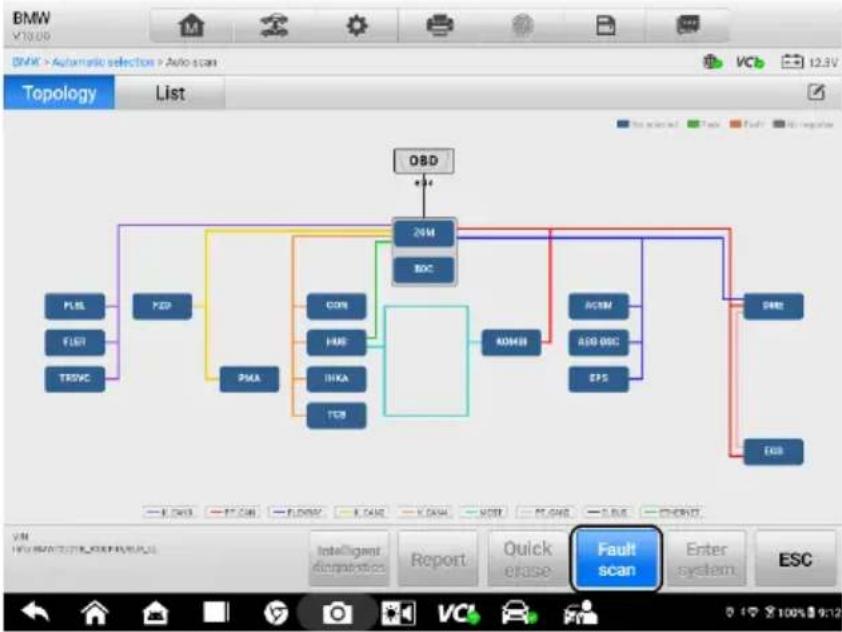Click the FLEXRAY legend entry
The image size is (842, 632).
[x=296, y=512]
